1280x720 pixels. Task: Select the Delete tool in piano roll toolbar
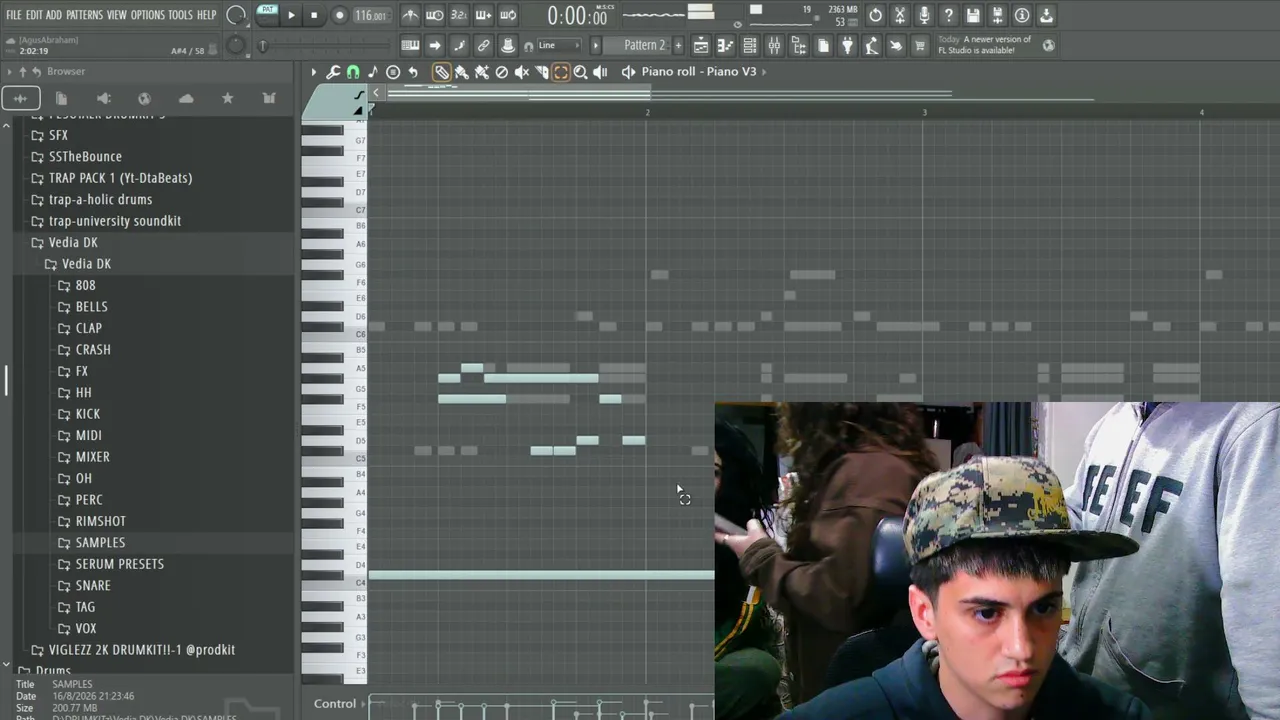(x=501, y=72)
